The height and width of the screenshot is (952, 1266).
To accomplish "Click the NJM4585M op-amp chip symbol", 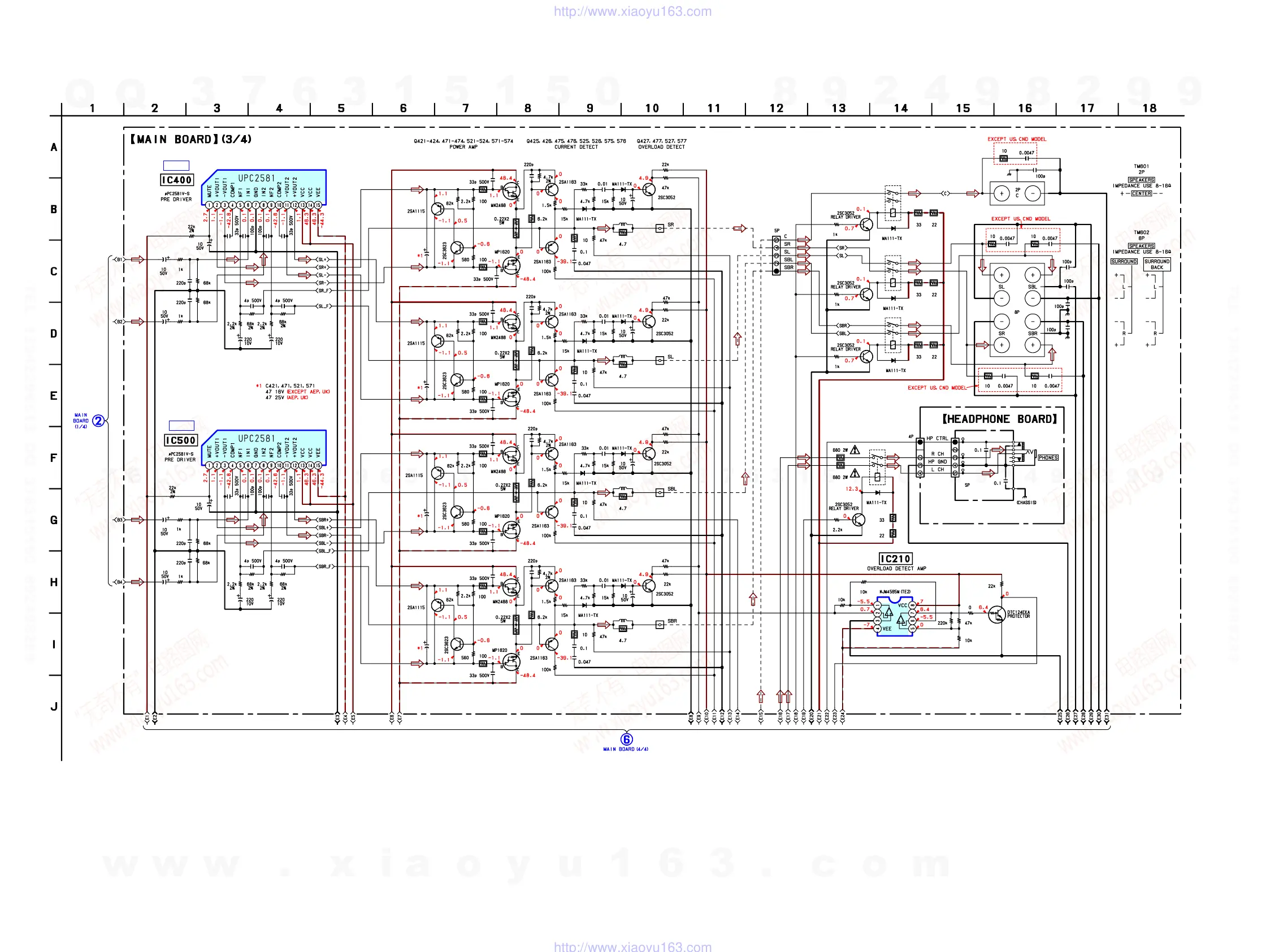I will [894, 616].
